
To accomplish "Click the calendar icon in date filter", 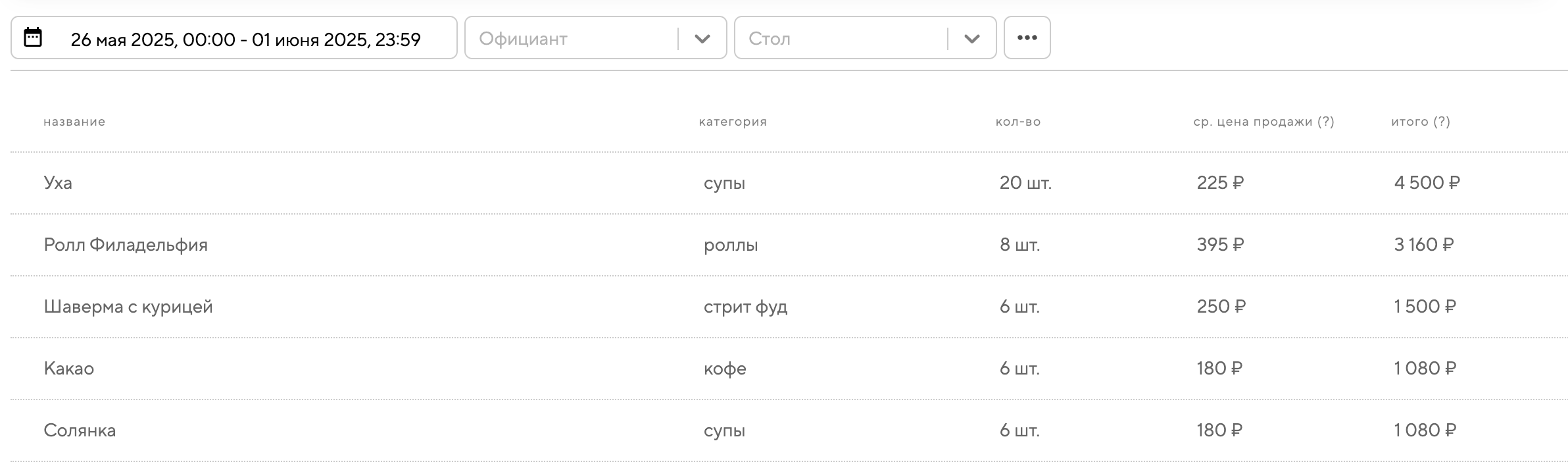I will pos(33,38).
